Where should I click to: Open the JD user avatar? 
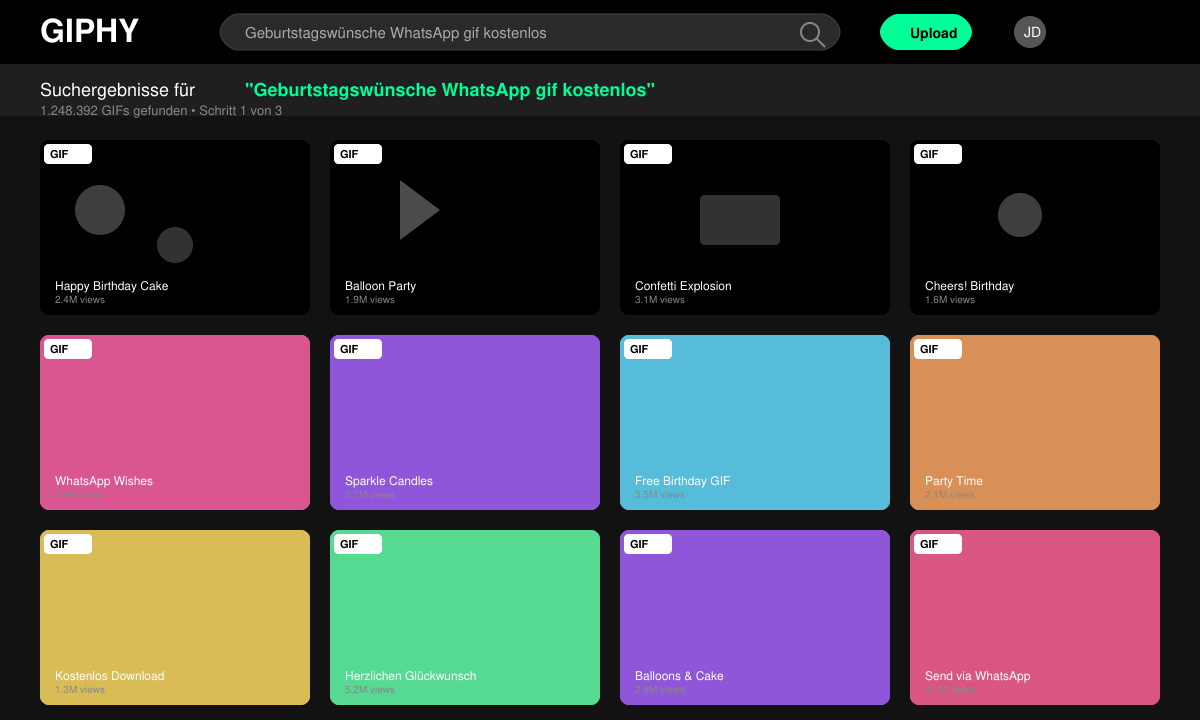pos(1030,32)
